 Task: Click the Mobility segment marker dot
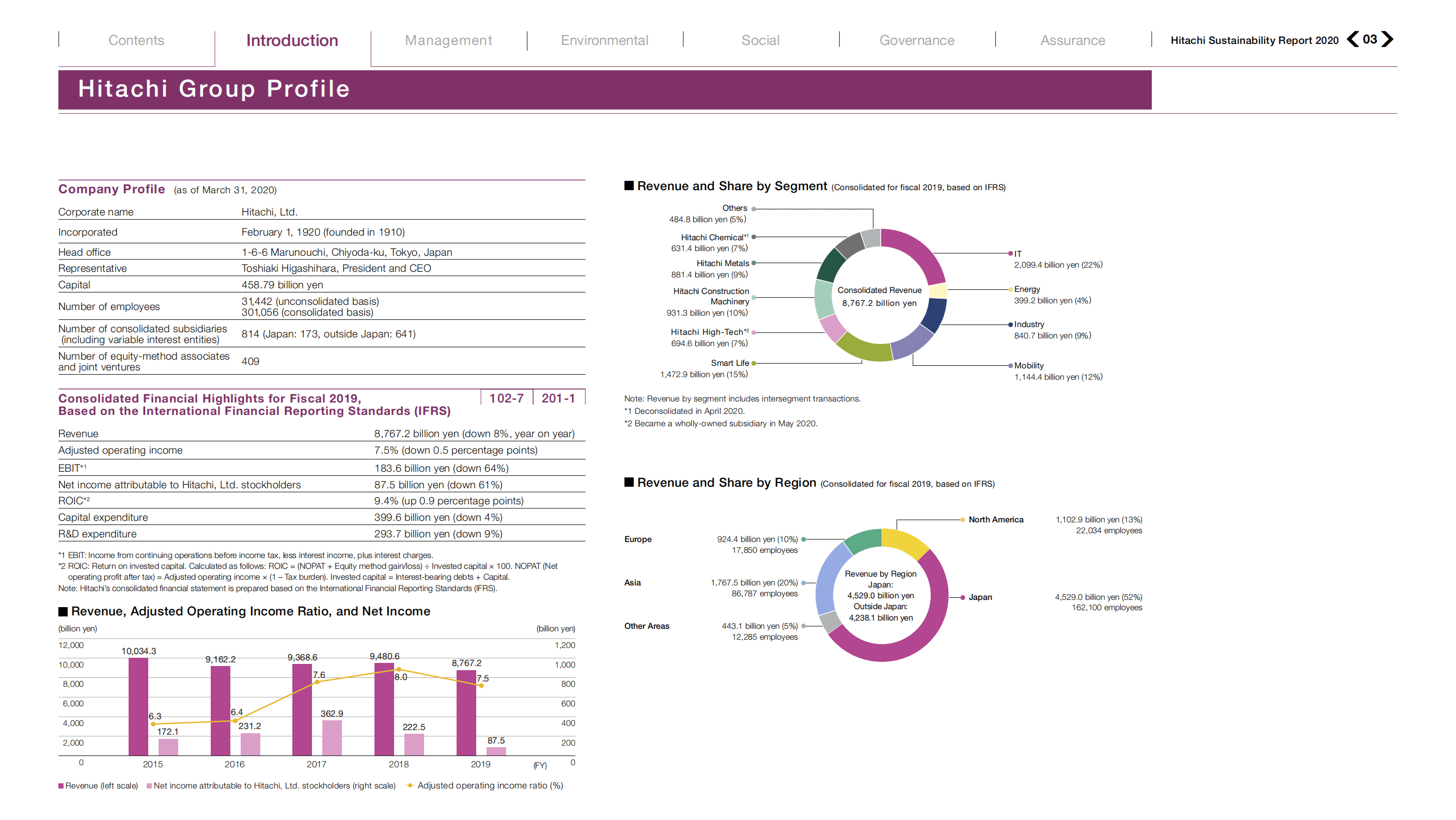coord(1010,365)
